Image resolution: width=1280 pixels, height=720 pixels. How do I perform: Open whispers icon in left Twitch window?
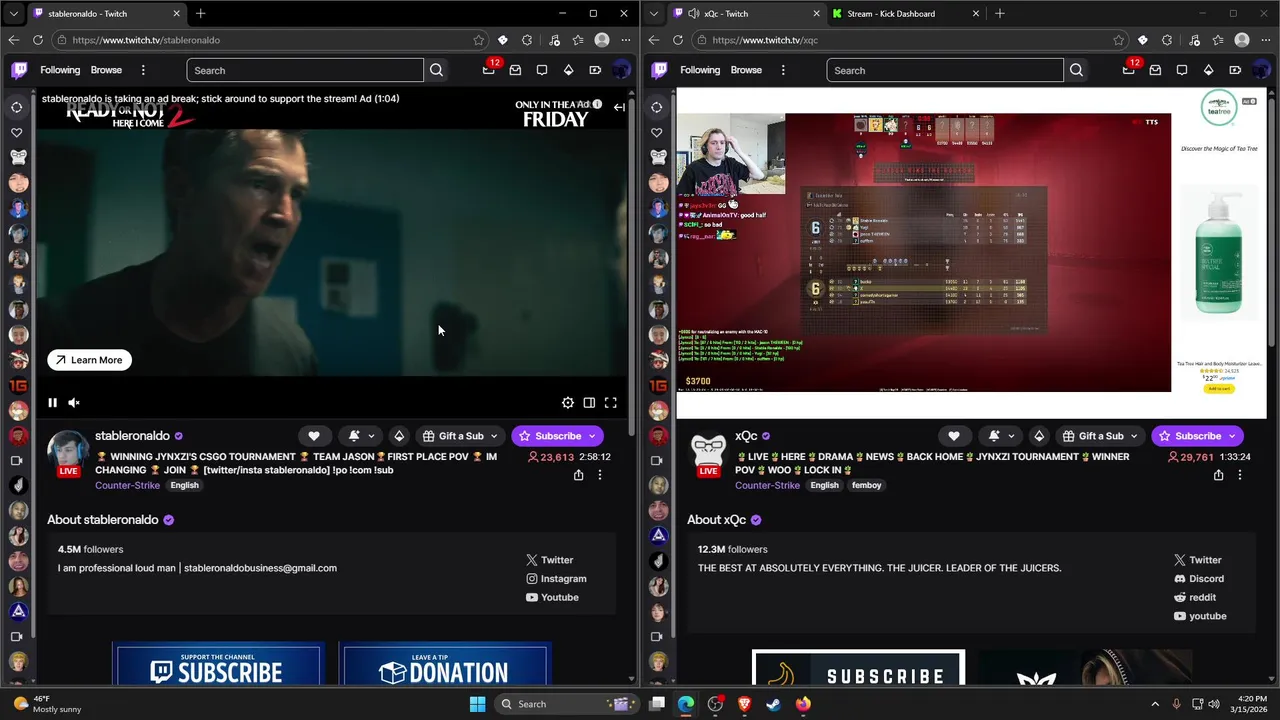pos(542,70)
